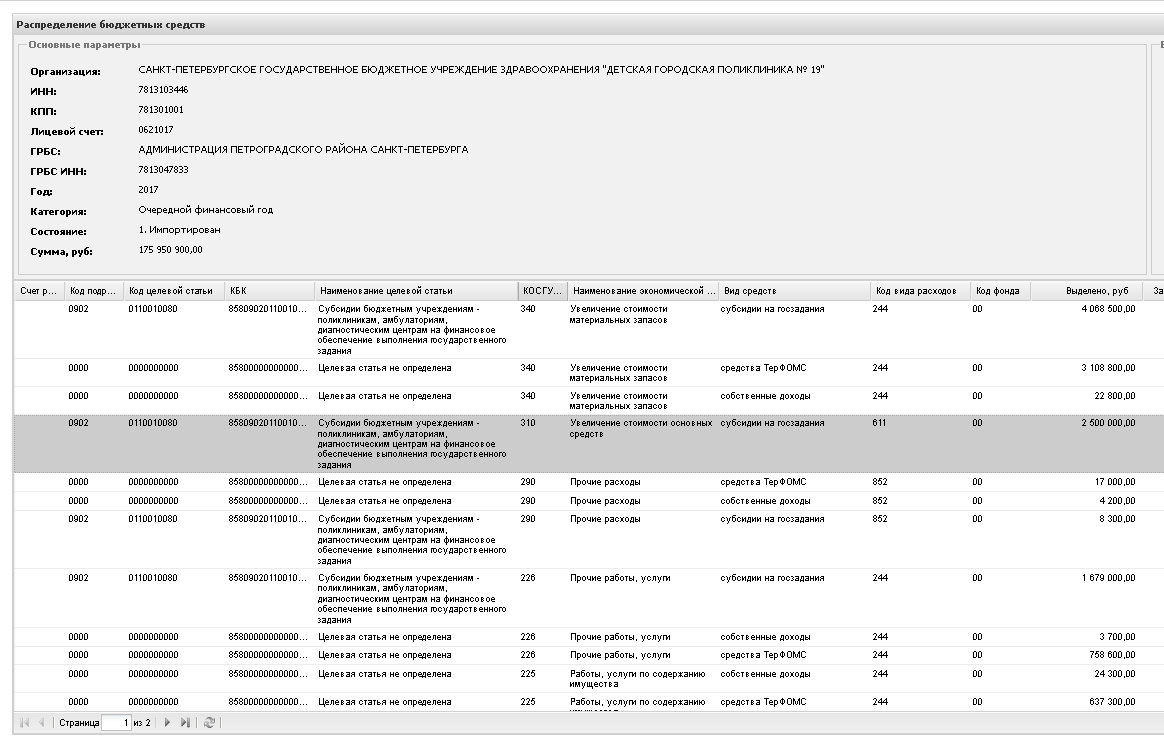The height and width of the screenshot is (741, 1164).
Task: Click the 'КОСГУ...' column header
Action: pos(543,290)
